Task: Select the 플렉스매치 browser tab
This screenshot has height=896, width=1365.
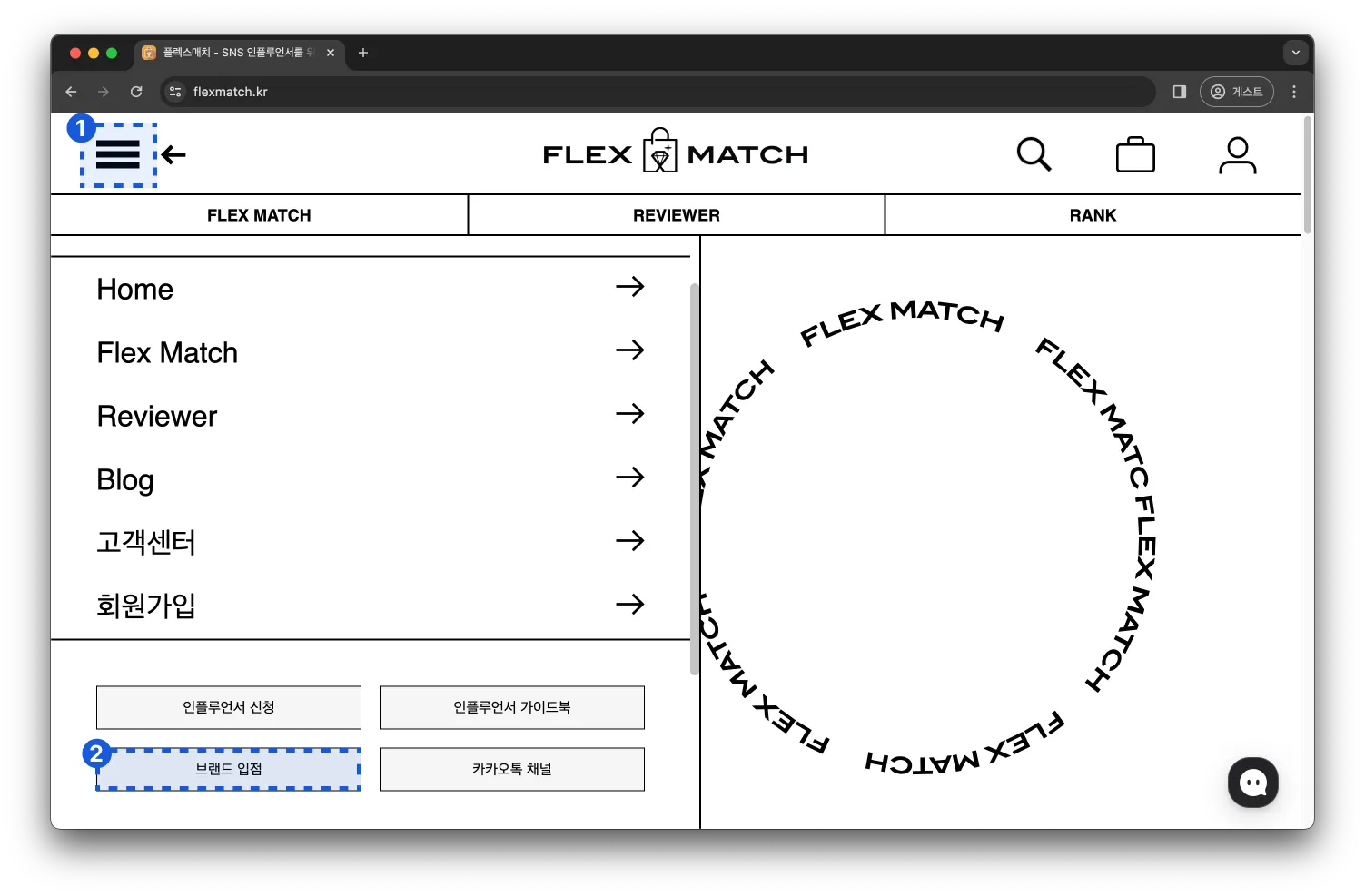Action: (241, 53)
